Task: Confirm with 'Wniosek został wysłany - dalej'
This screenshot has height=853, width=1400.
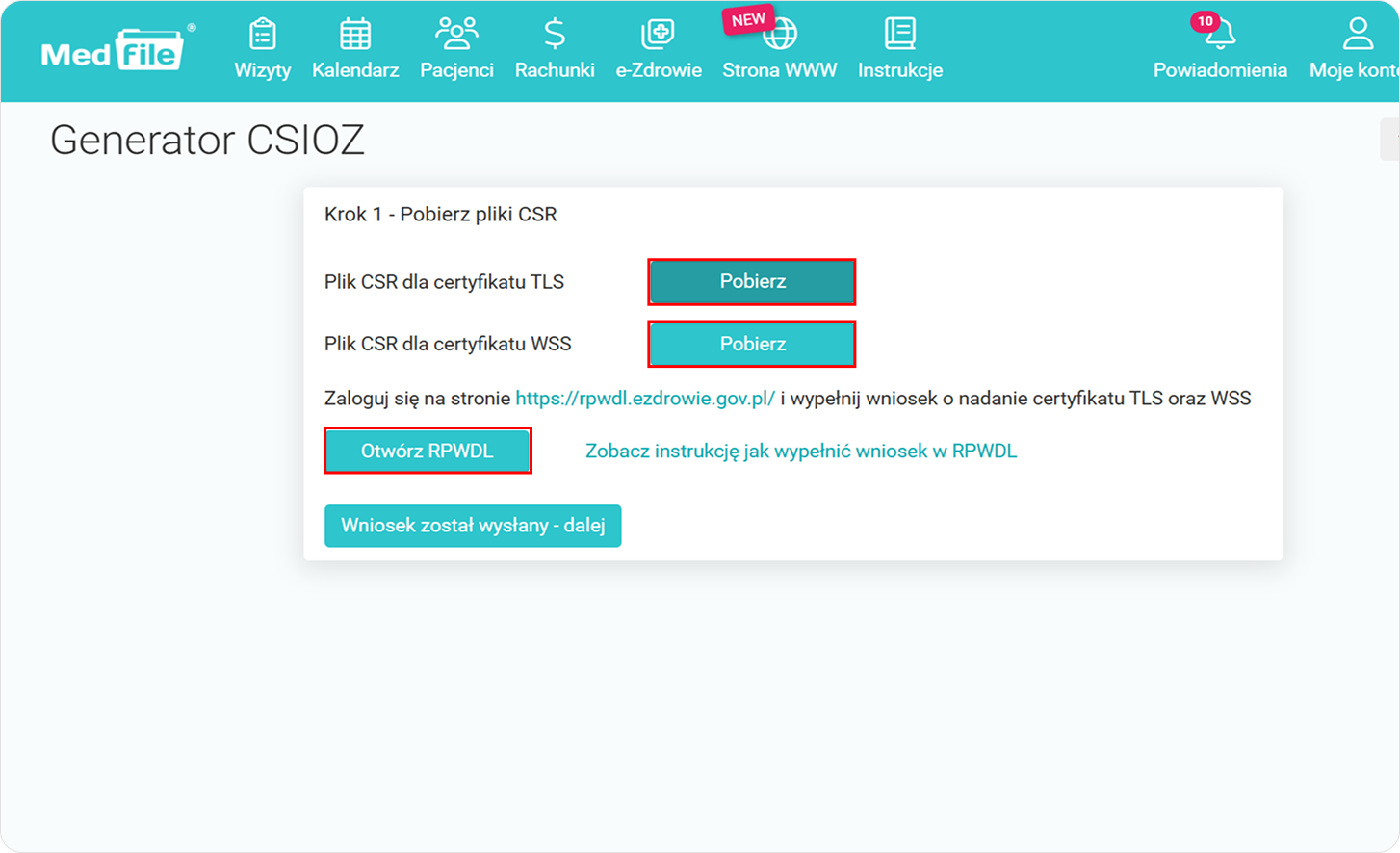Action: (x=473, y=526)
